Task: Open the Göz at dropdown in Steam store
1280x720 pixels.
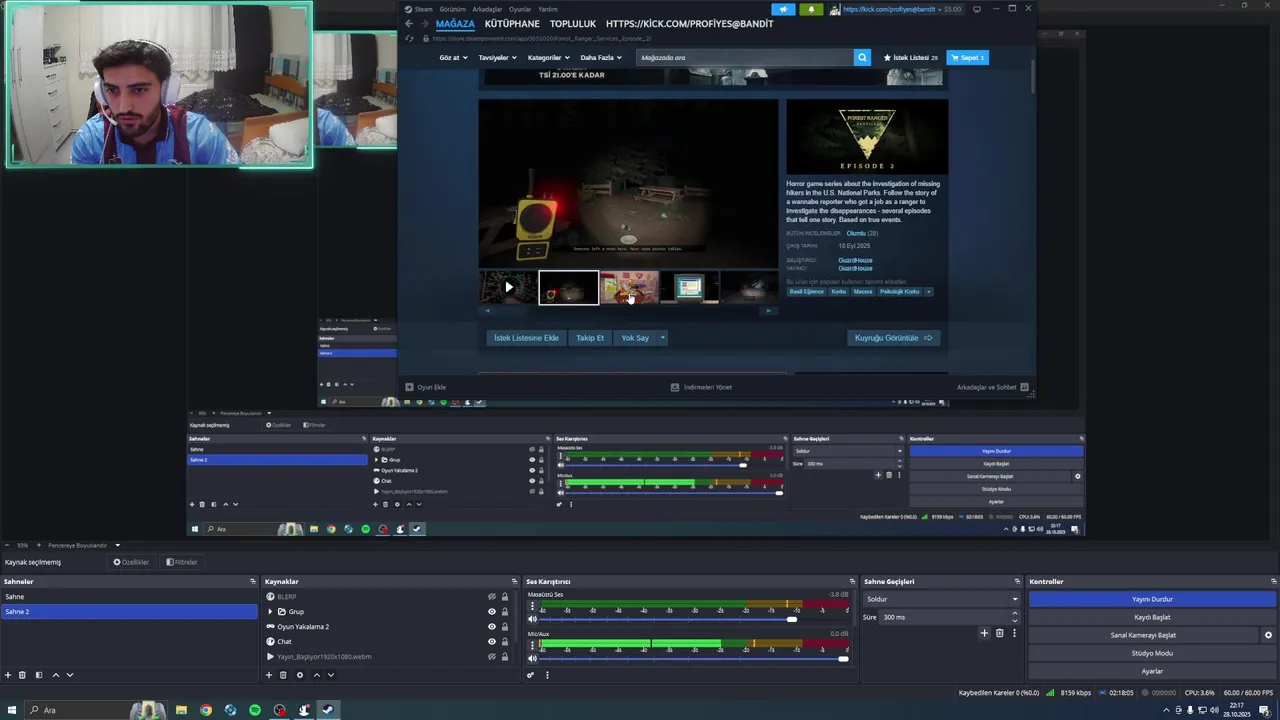Action: (x=453, y=58)
